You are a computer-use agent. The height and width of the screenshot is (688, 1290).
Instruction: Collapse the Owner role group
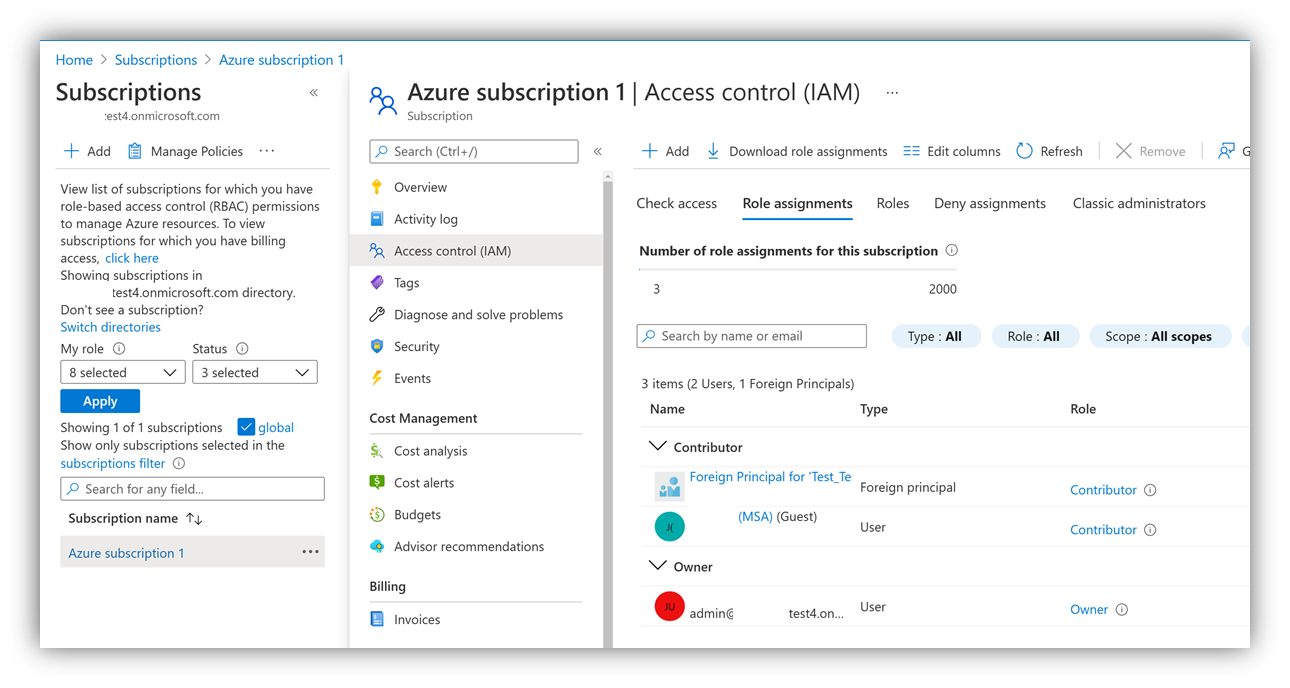tap(659, 566)
